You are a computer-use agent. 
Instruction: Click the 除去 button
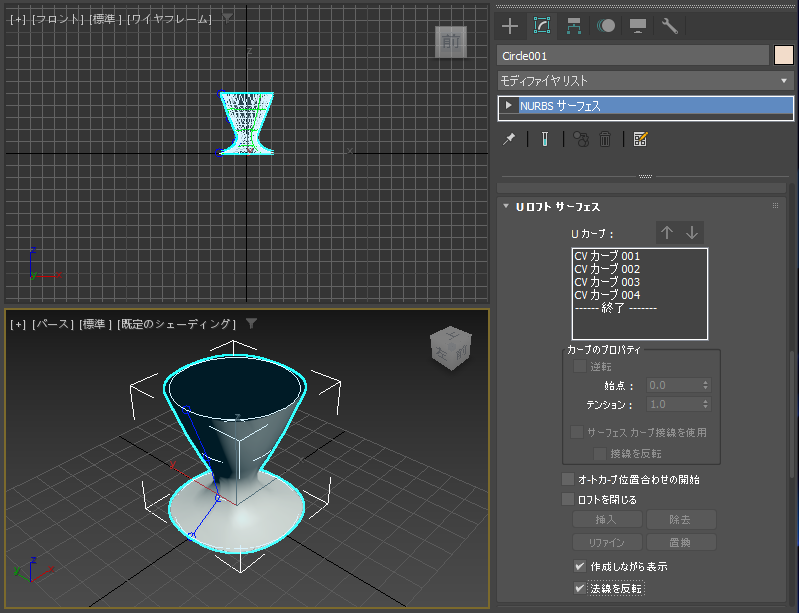[x=681, y=520]
